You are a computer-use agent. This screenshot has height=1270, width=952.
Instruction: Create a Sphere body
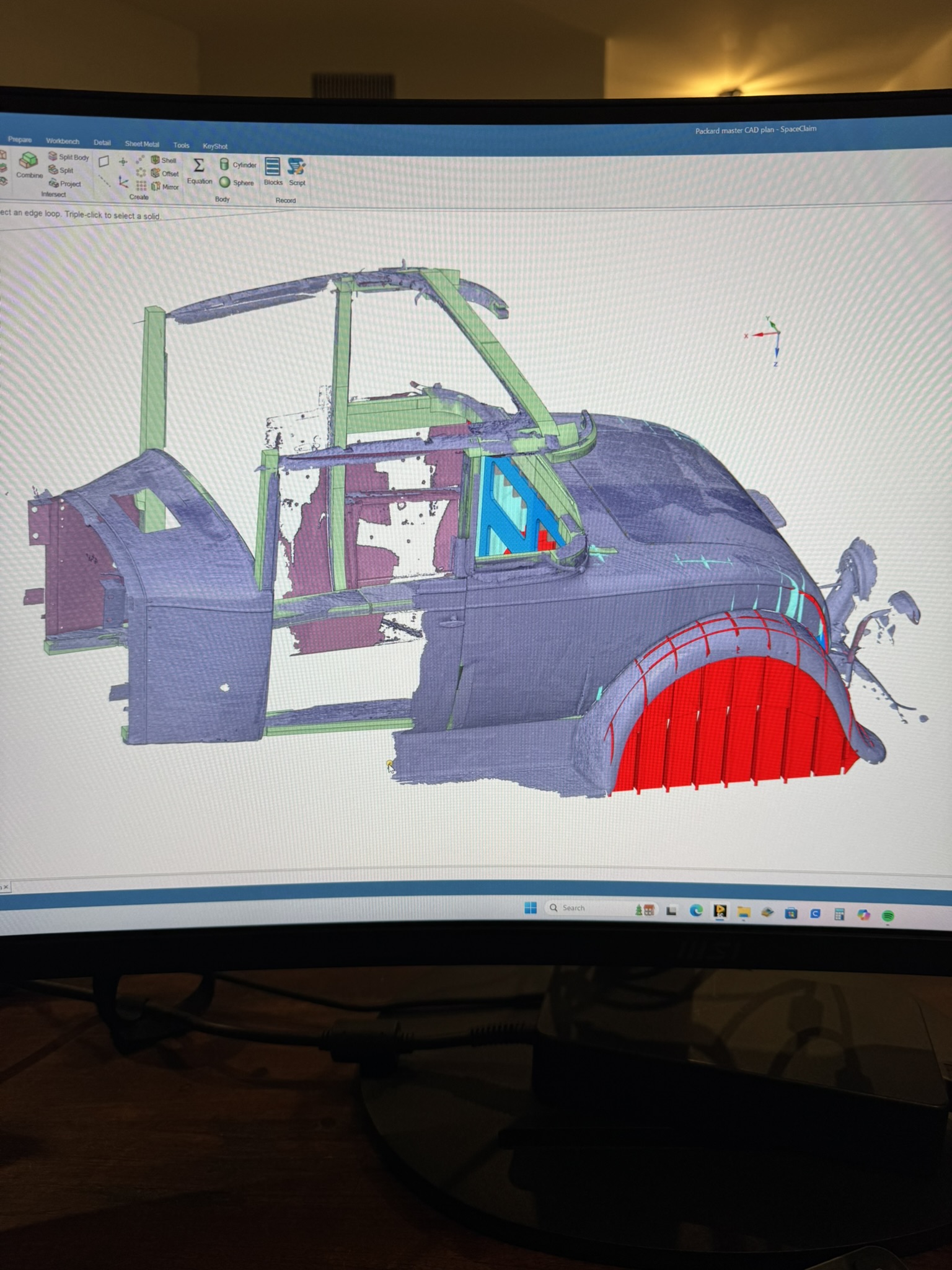(236, 182)
